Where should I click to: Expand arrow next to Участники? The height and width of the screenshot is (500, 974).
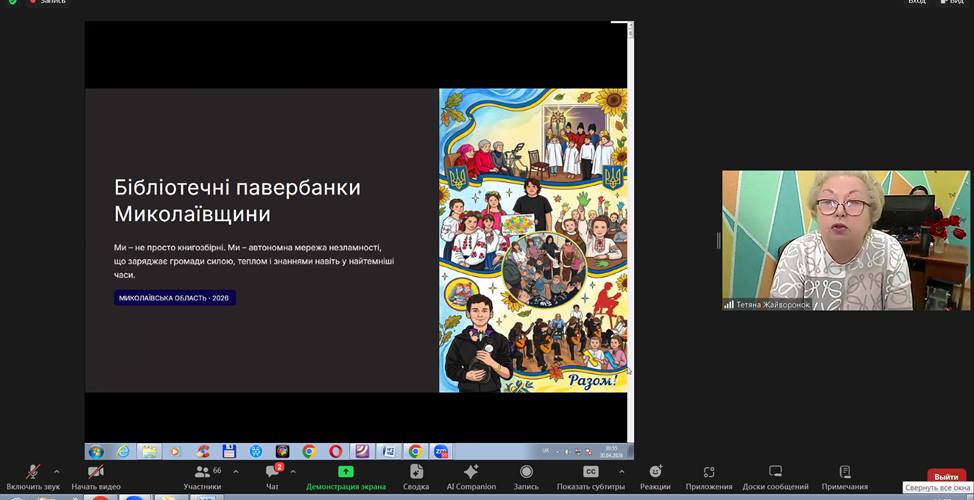tap(235, 471)
